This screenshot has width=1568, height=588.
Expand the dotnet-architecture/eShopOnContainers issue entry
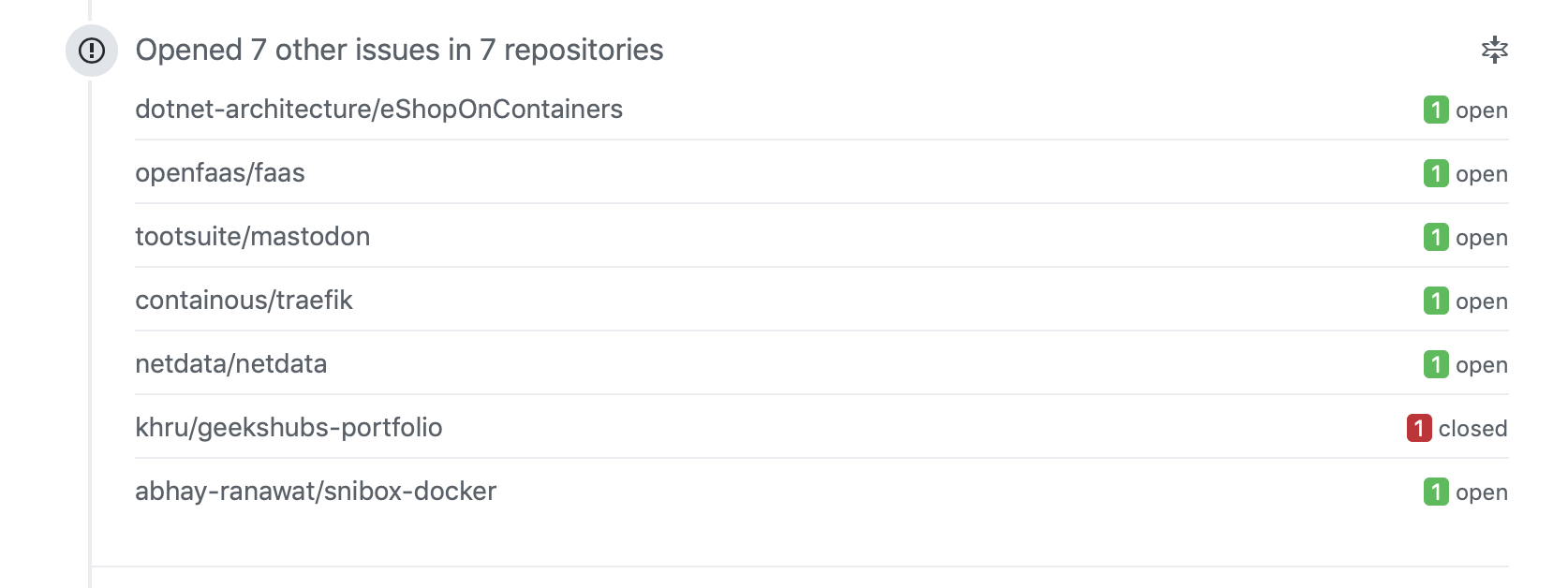379,109
